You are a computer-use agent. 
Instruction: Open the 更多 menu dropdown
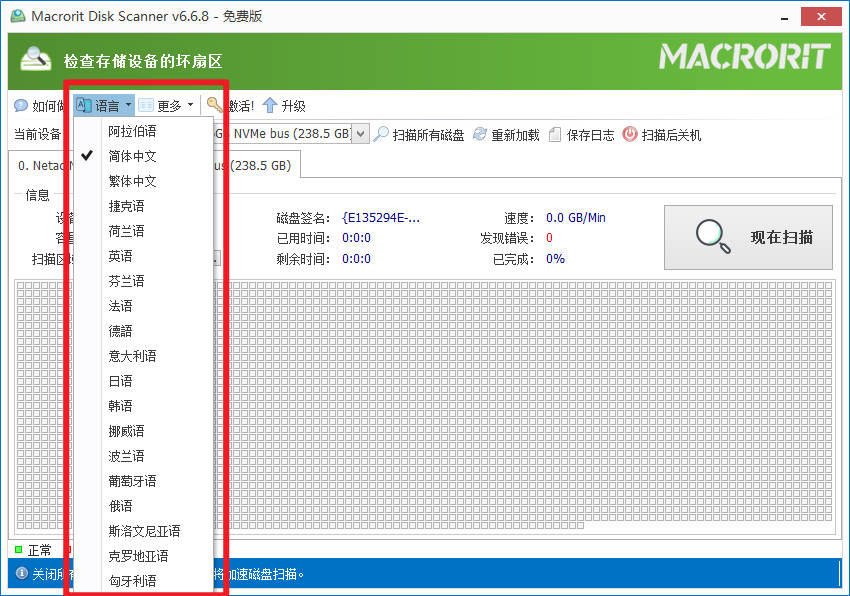click(x=166, y=106)
